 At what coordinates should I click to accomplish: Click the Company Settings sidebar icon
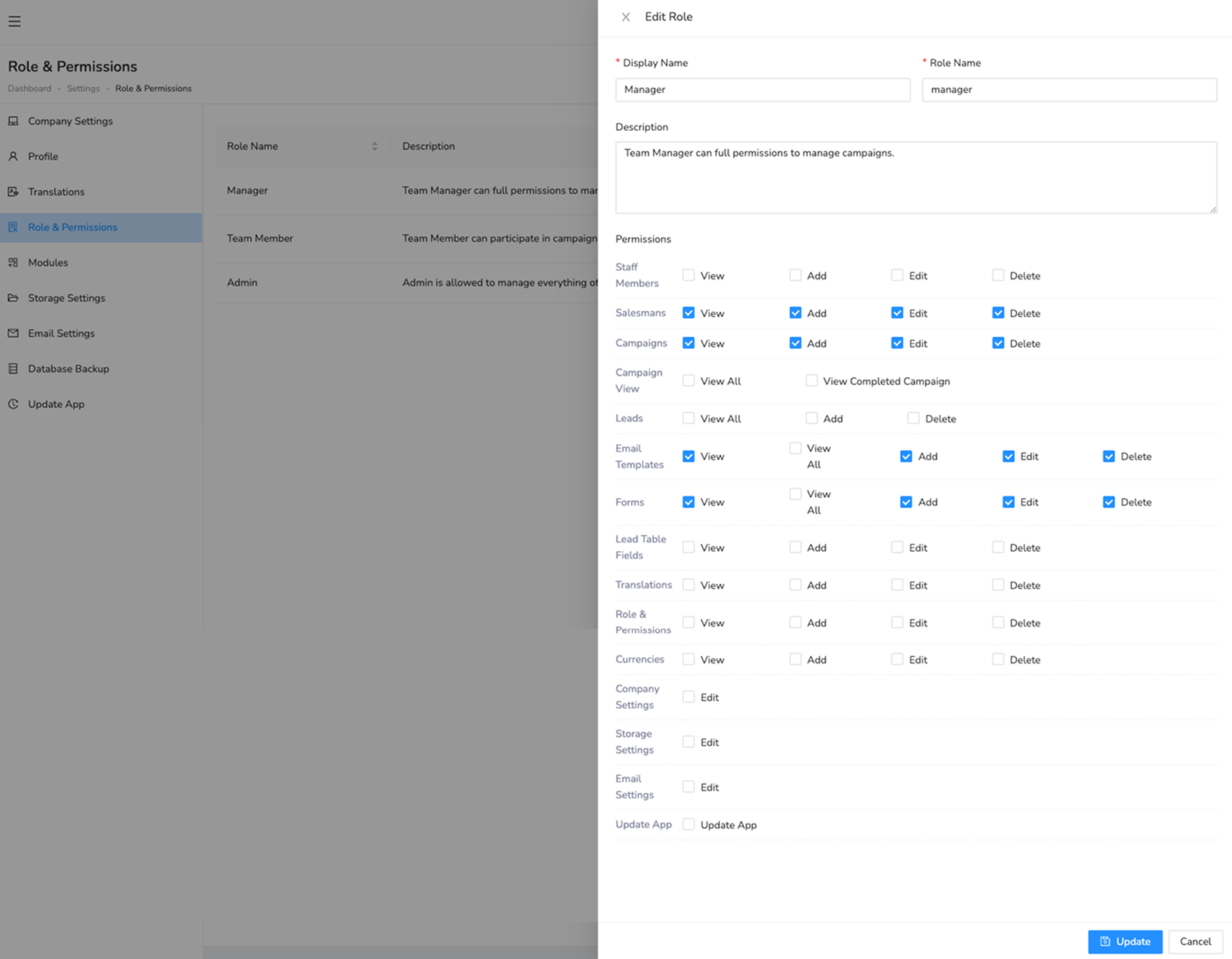click(13, 121)
